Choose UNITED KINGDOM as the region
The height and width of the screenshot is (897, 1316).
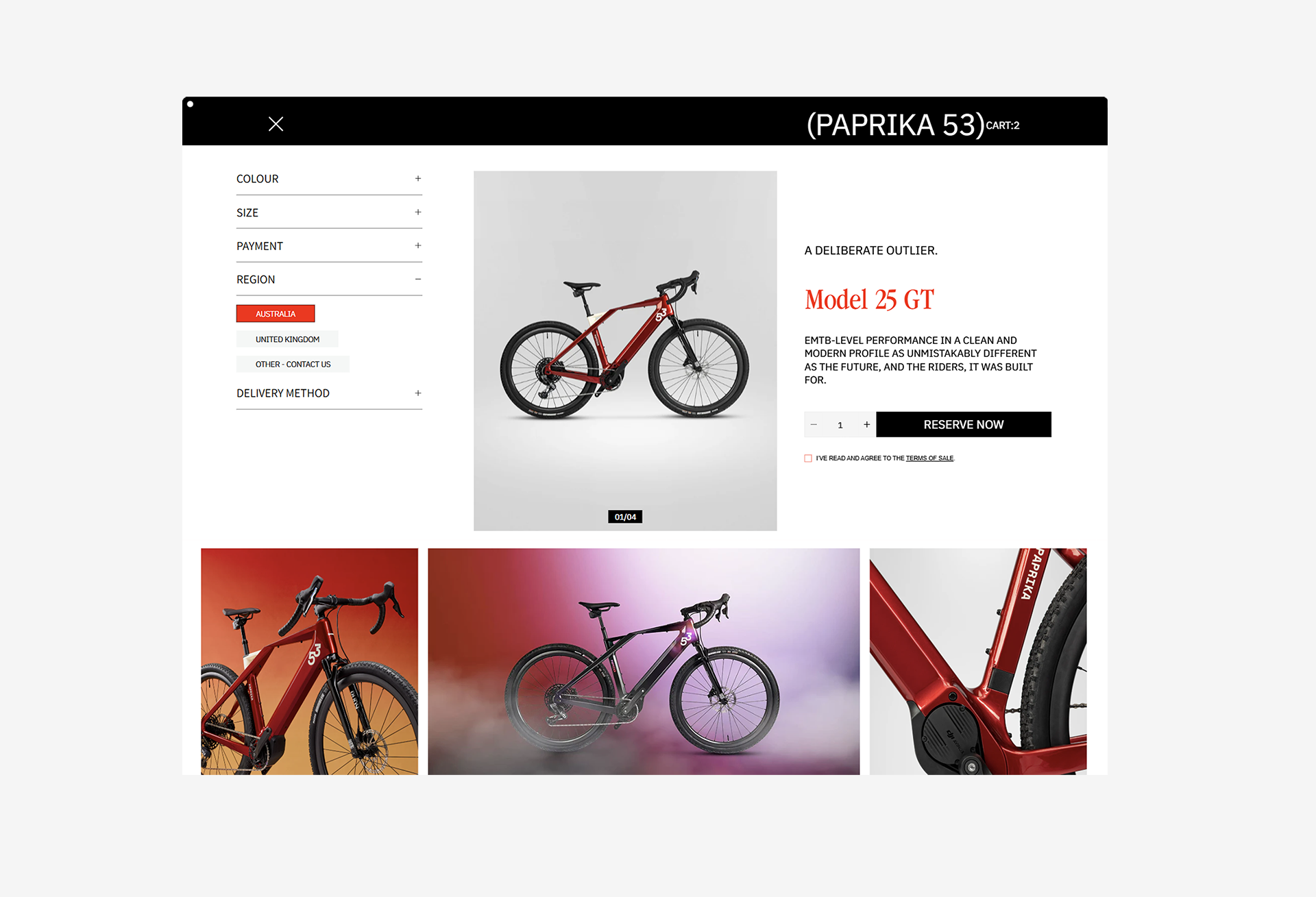pyautogui.click(x=287, y=339)
